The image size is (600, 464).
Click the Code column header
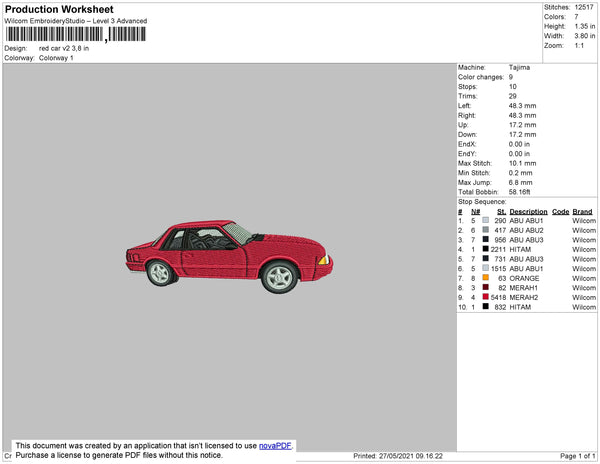(560, 212)
